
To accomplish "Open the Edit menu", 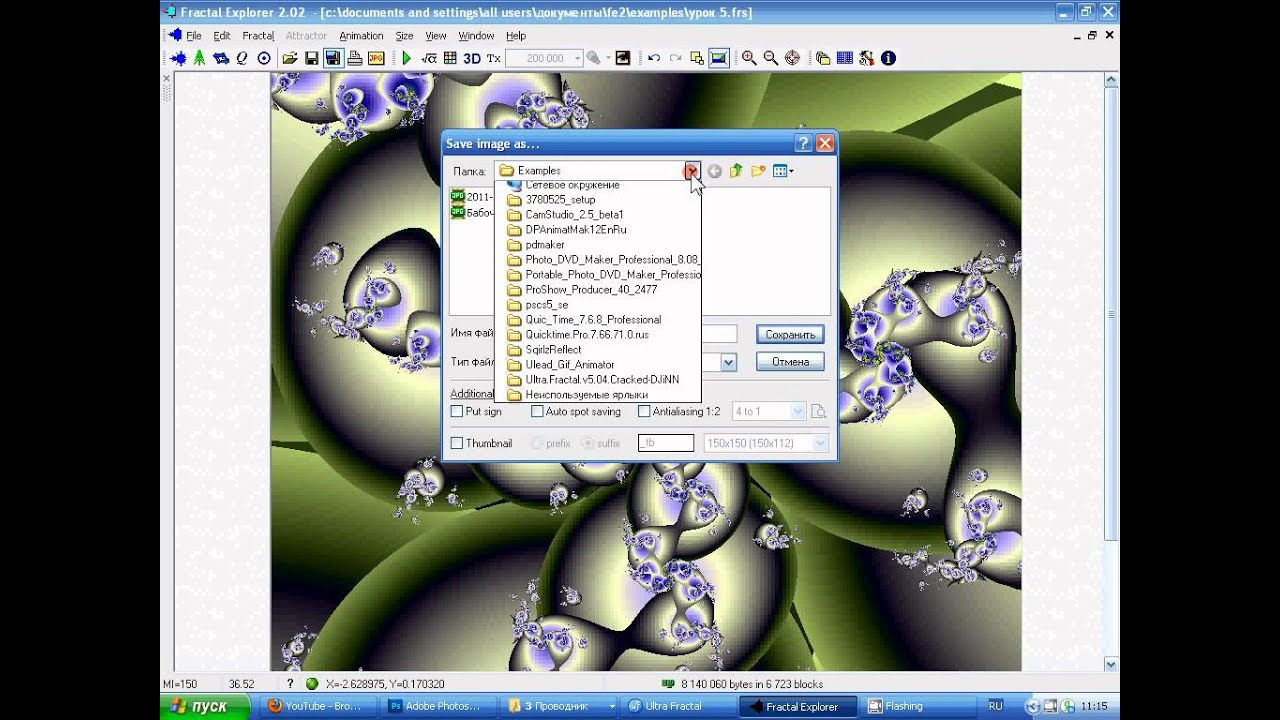I will tap(222, 35).
